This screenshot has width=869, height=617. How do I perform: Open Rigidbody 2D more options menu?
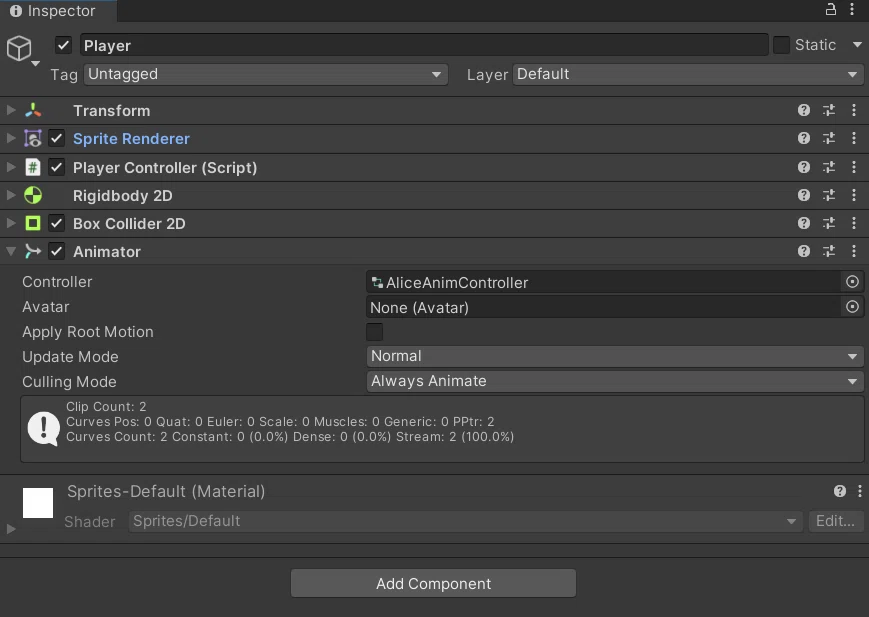853,195
